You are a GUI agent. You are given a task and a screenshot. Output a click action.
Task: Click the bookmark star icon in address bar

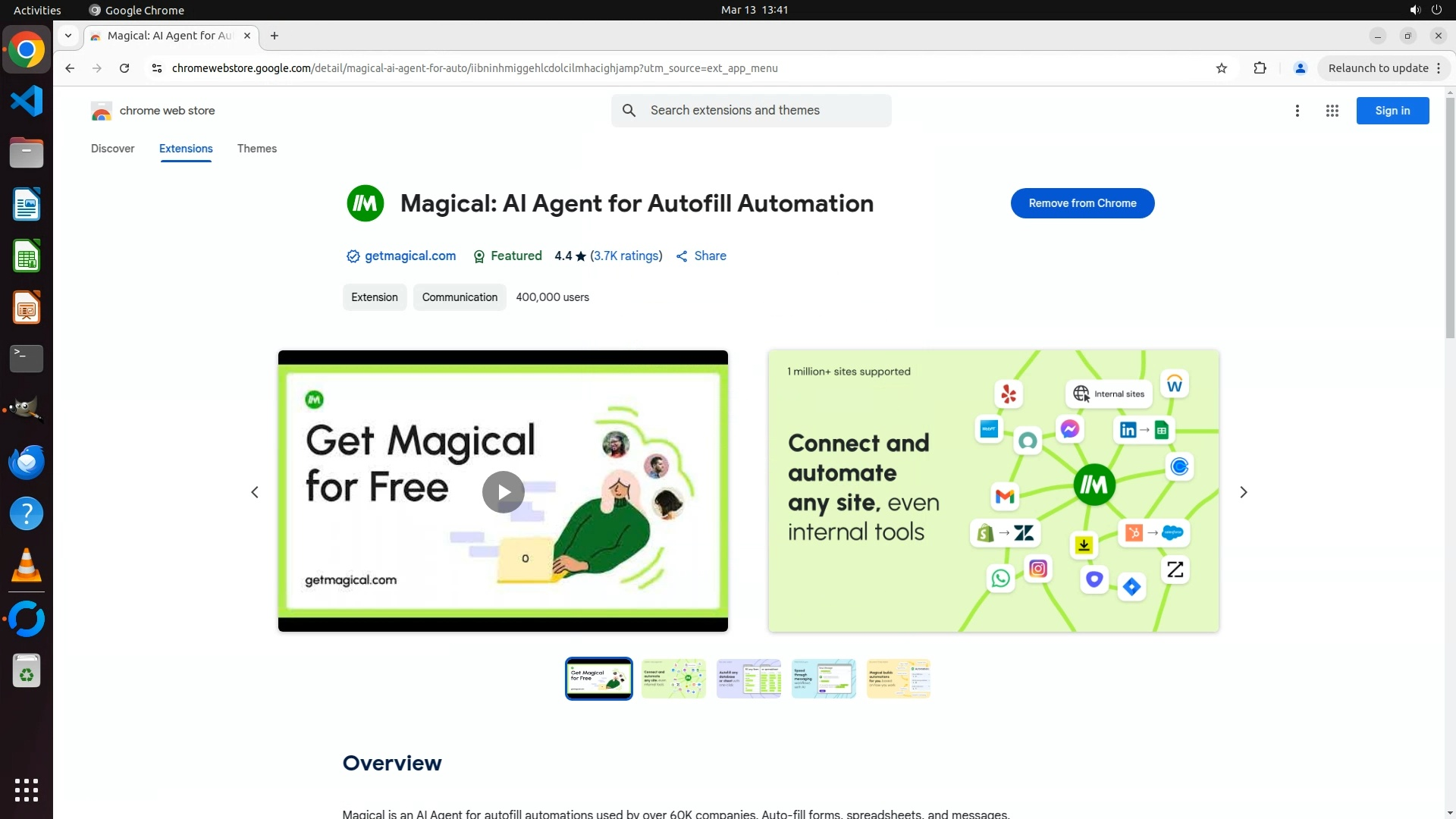[x=1221, y=68]
